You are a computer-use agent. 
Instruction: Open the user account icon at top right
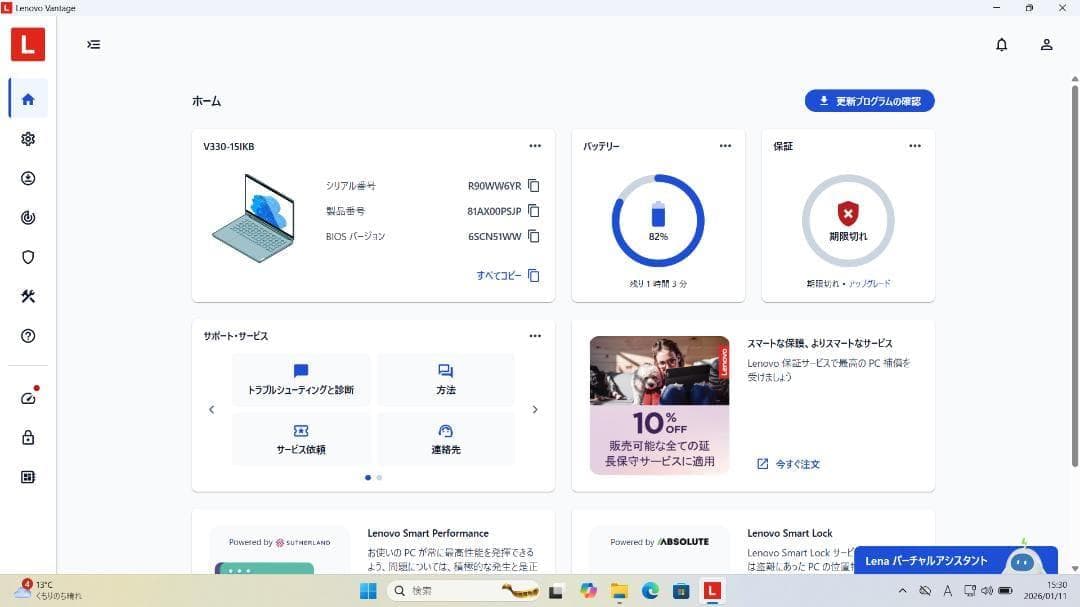(1046, 44)
